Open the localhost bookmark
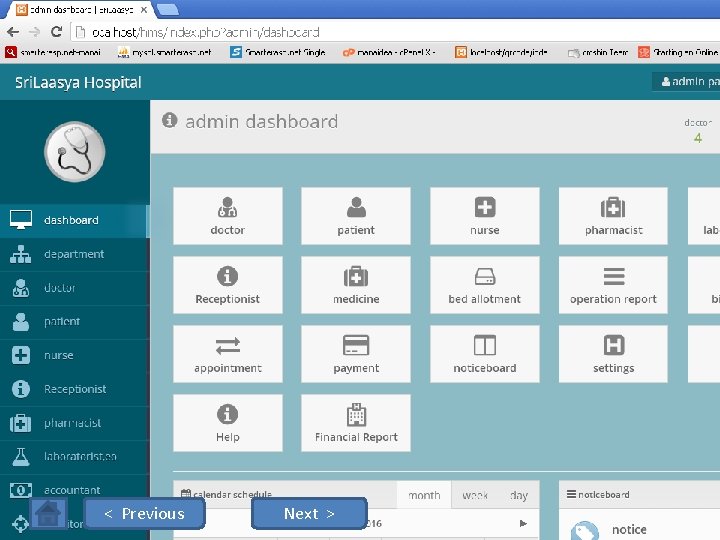 coord(501,52)
